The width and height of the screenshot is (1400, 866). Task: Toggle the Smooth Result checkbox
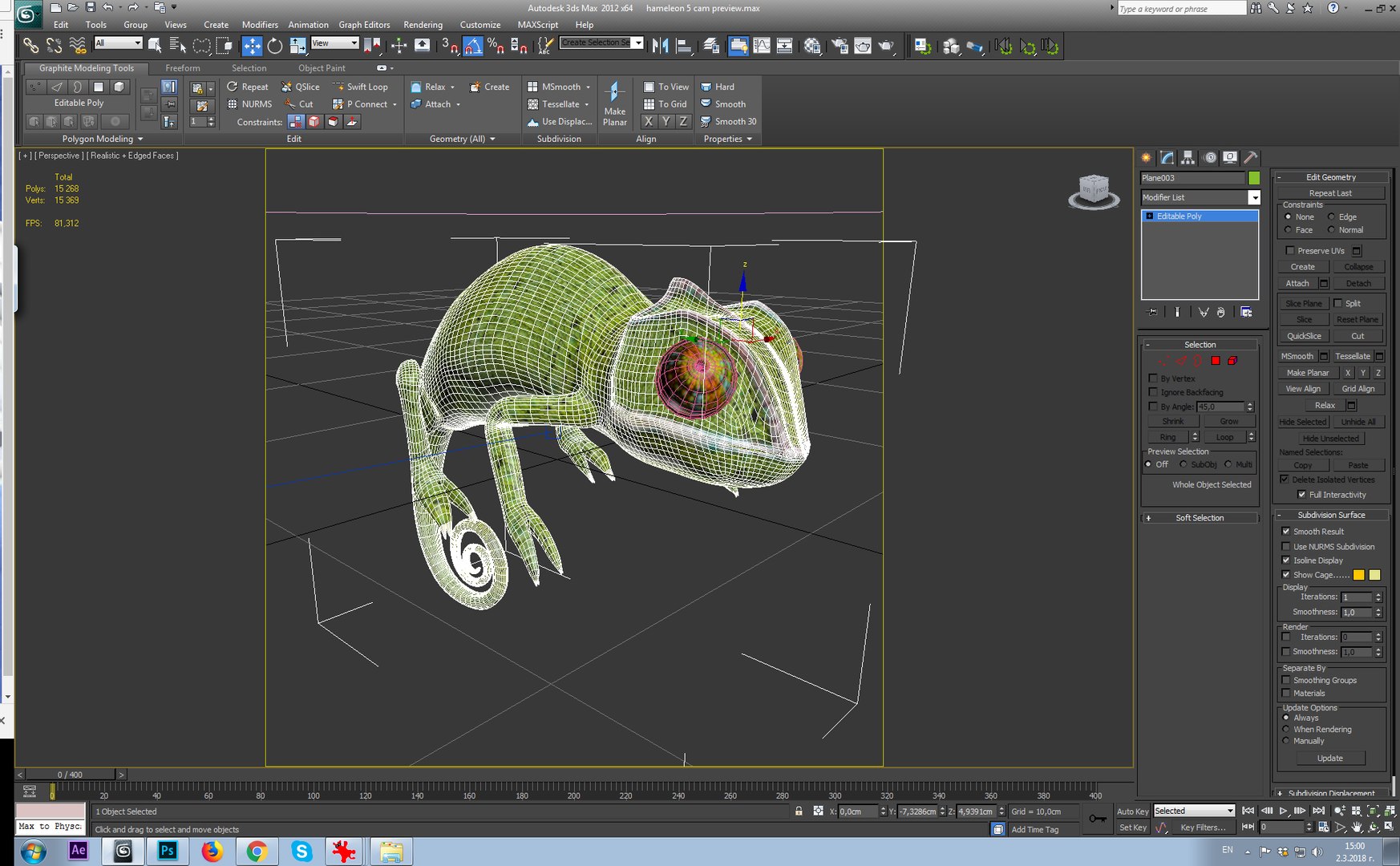pyautogui.click(x=1286, y=532)
